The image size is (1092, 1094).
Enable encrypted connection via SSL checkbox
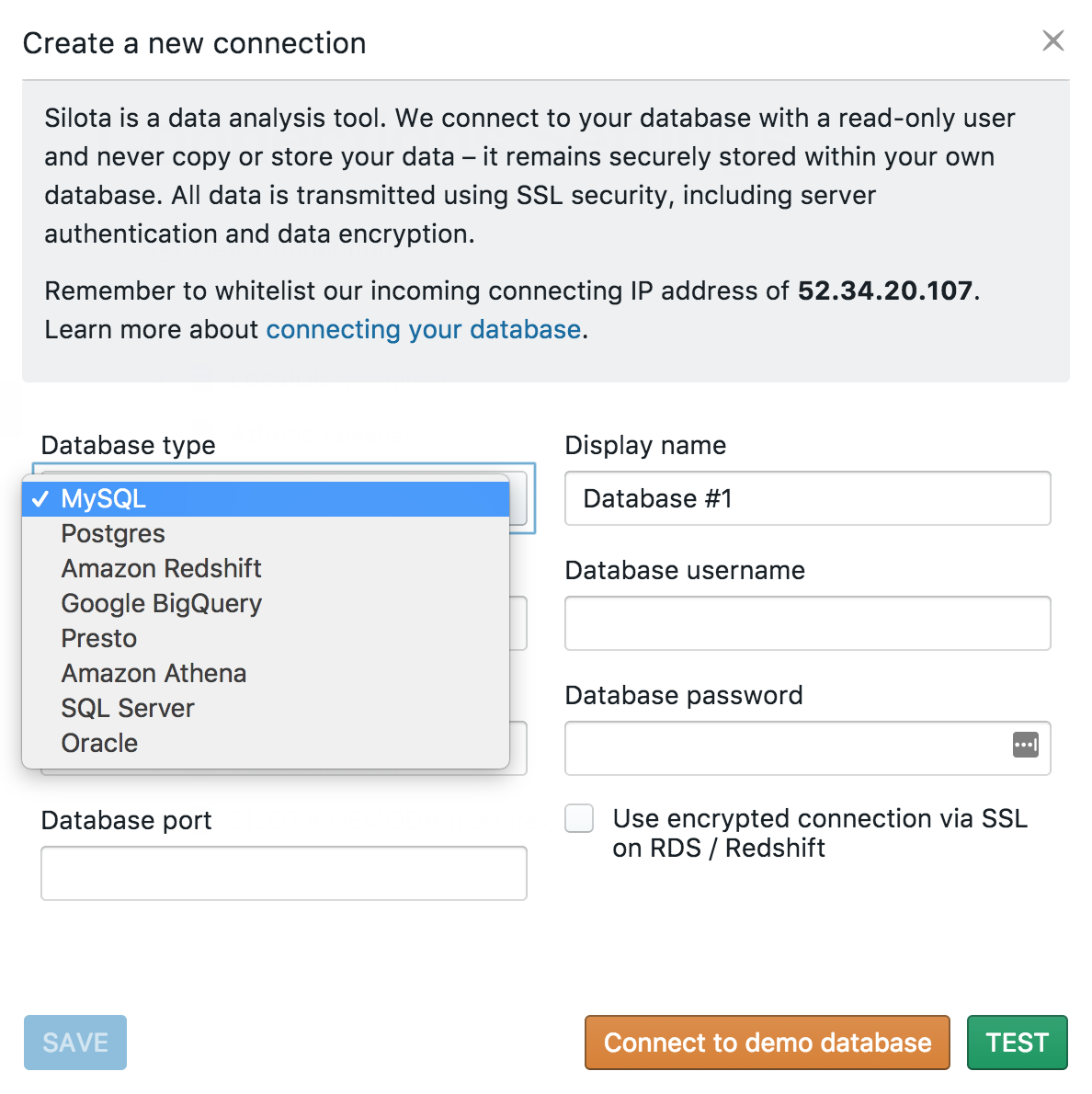(x=579, y=818)
